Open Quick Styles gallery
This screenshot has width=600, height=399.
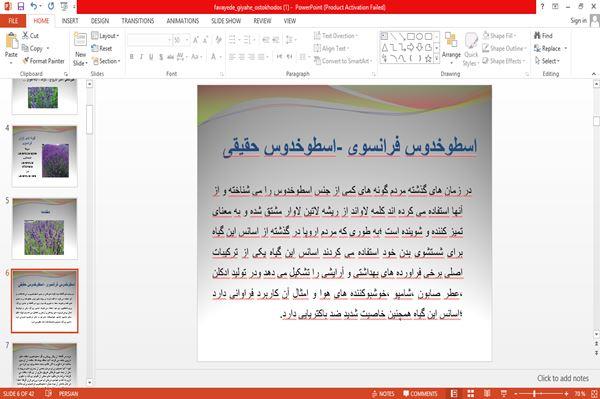471,50
